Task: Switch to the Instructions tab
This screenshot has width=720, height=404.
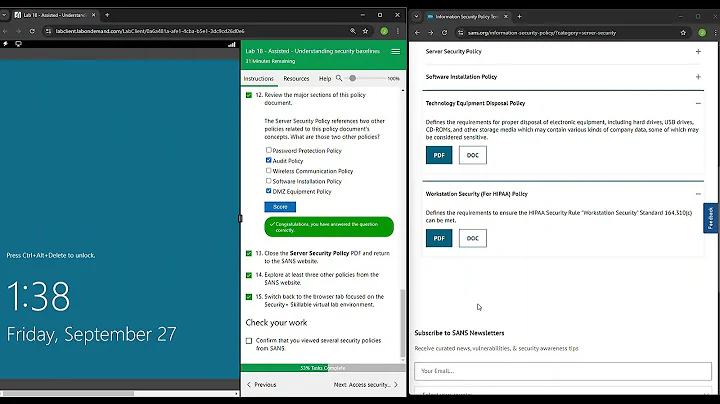Action: (x=259, y=79)
